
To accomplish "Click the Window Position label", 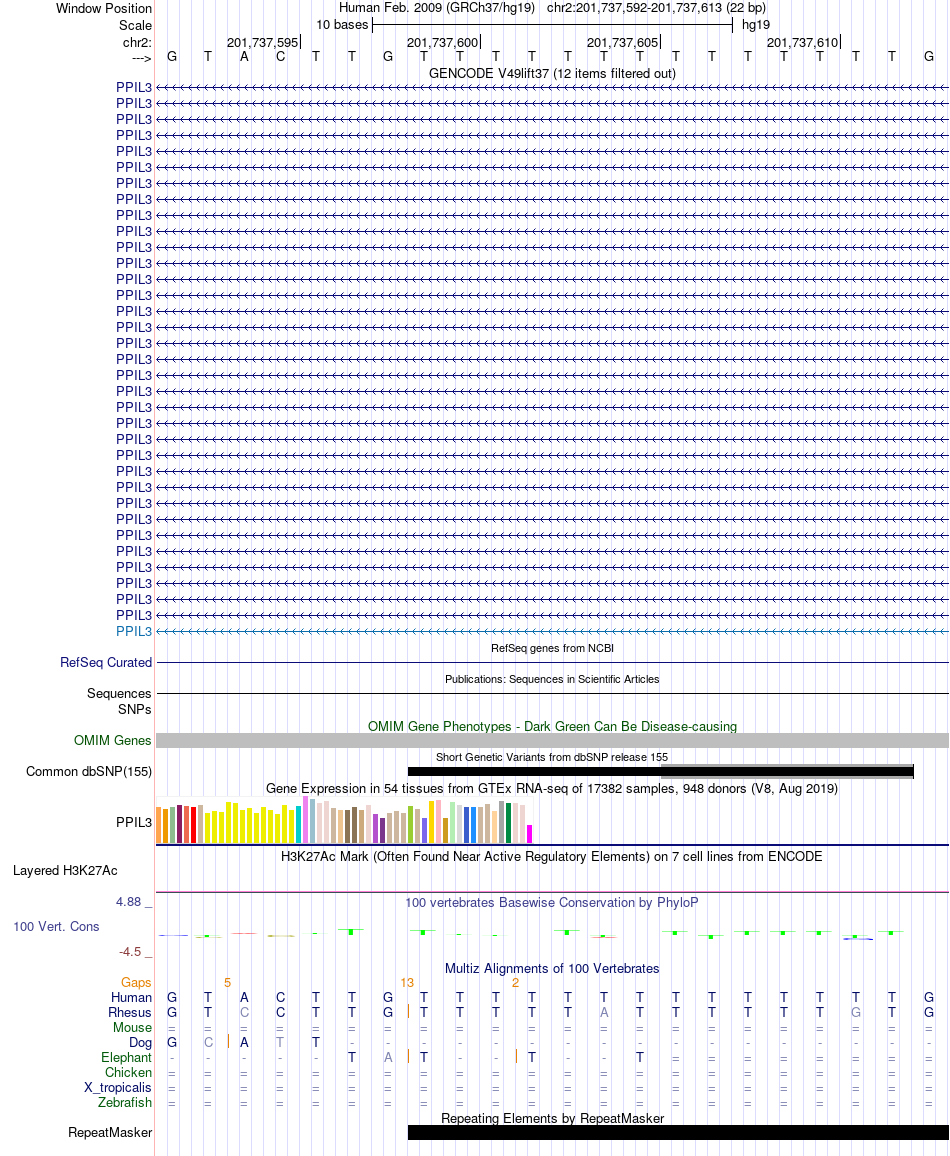I will click(x=104, y=8).
